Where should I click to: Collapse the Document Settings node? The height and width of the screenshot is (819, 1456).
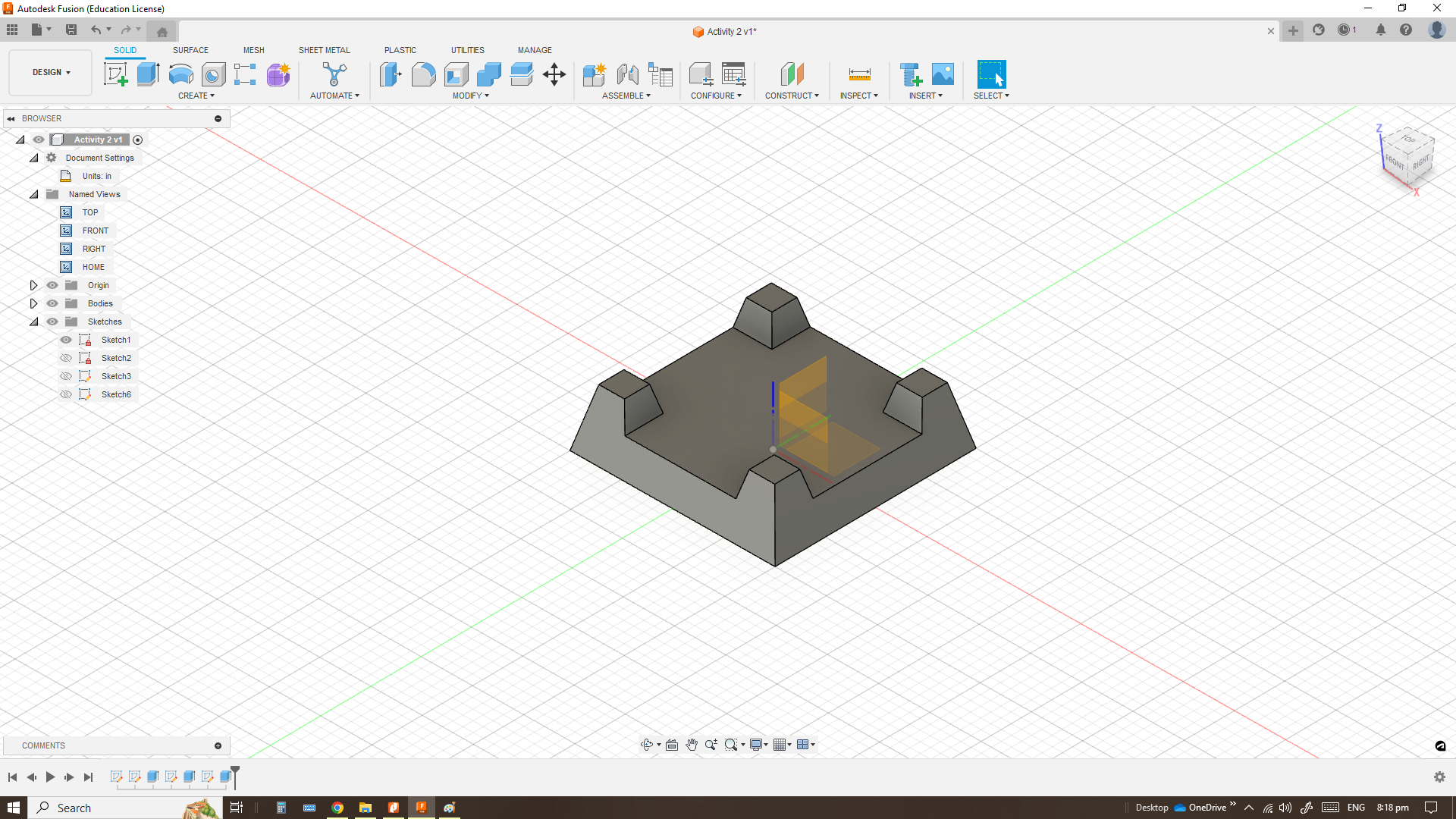[x=34, y=158]
